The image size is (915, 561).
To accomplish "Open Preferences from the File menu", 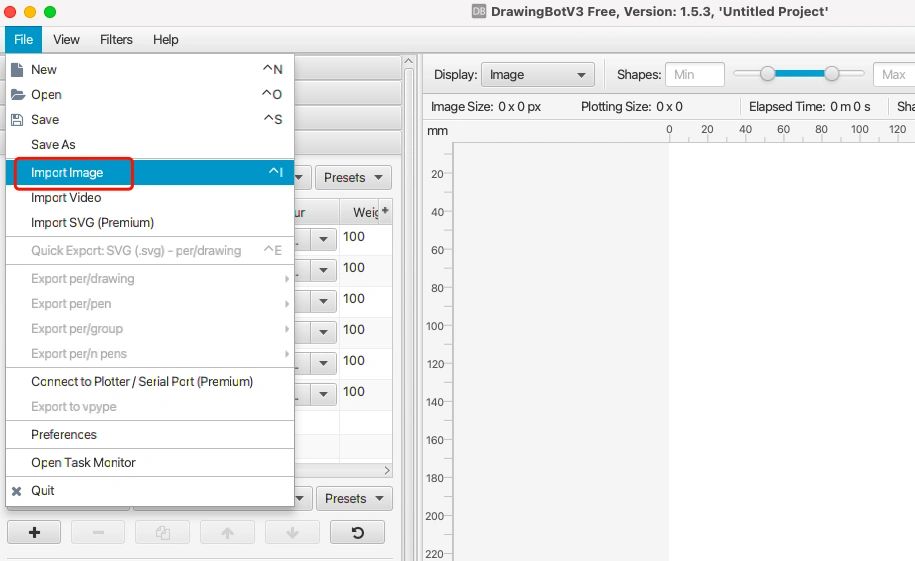I will click(x=64, y=435).
